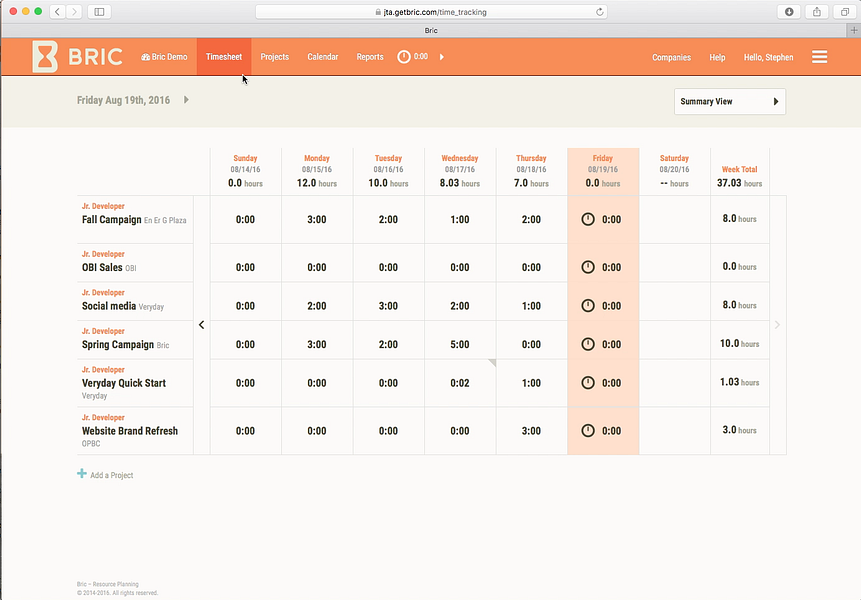The image size is (861, 600).
Task: Edit Monday 3:00 for Fall Campaign
Action: [x=317, y=220]
